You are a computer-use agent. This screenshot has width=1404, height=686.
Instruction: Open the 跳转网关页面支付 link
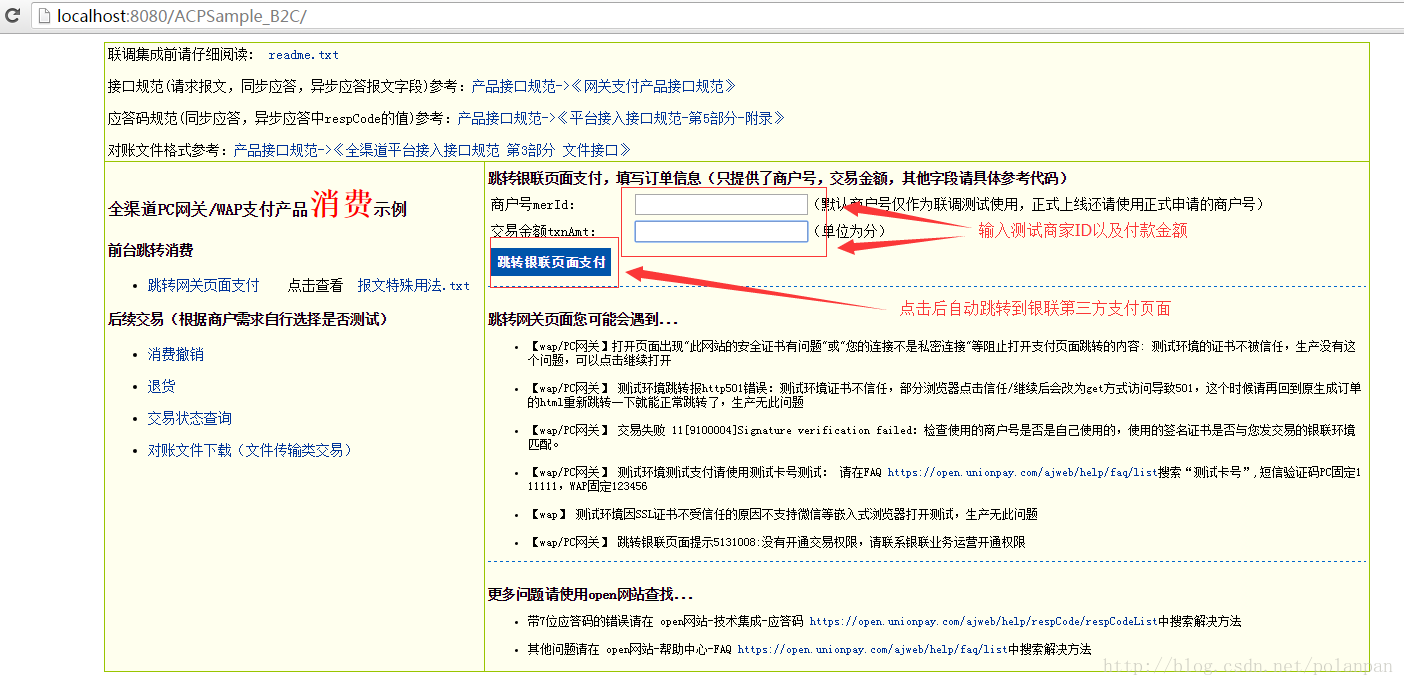(203, 285)
